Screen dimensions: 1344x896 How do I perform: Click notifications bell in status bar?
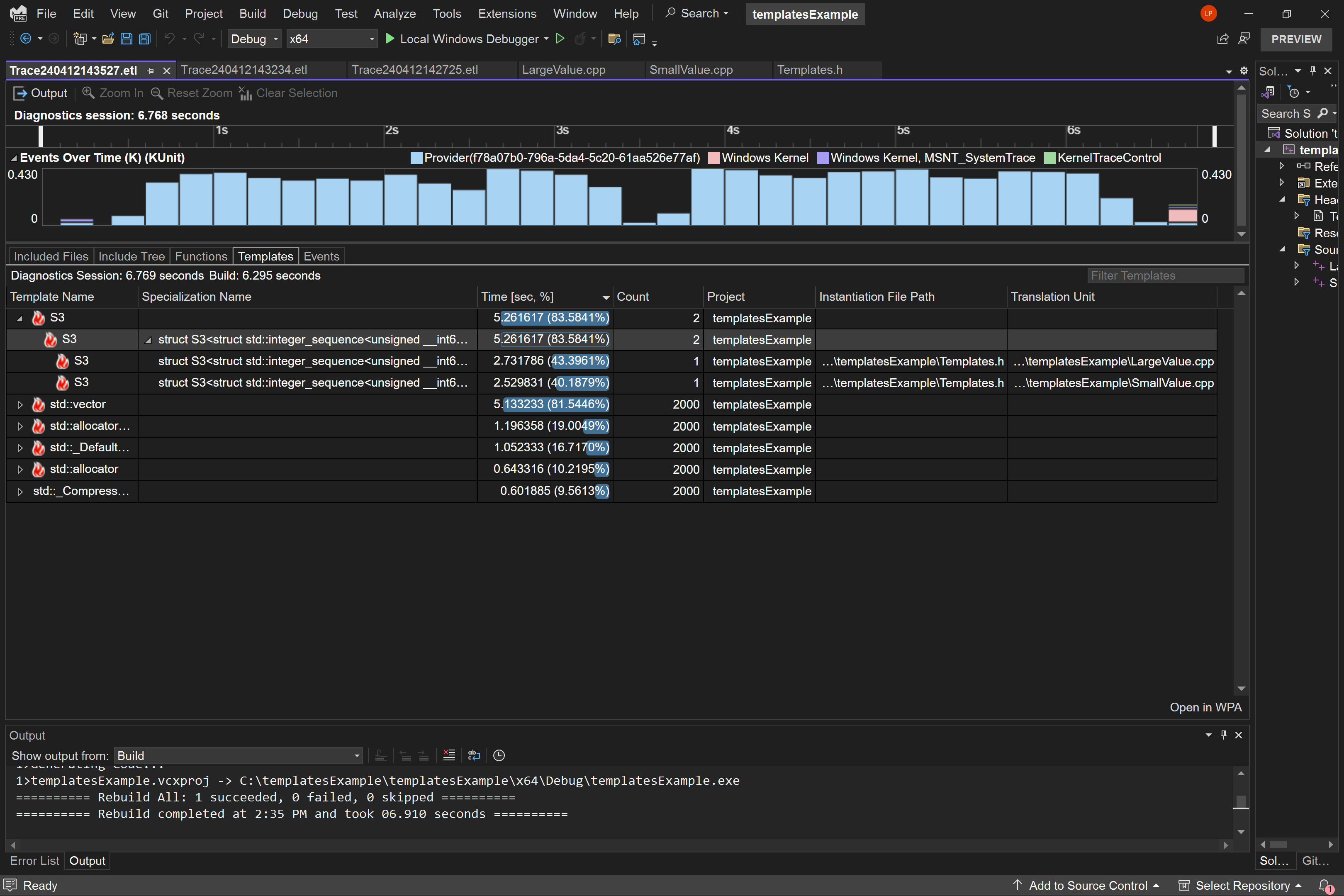[x=1325, y=886]
